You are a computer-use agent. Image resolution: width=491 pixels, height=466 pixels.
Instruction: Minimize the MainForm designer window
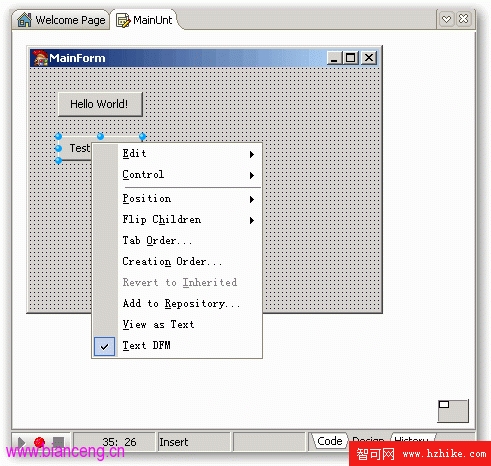point(334,58)
